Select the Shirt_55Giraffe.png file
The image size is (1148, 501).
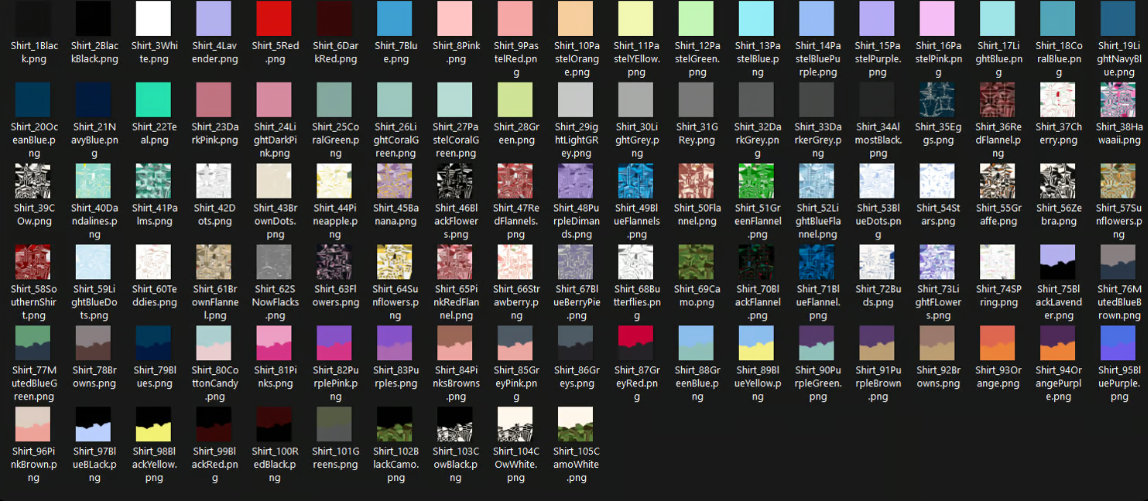tap(997, 182)
